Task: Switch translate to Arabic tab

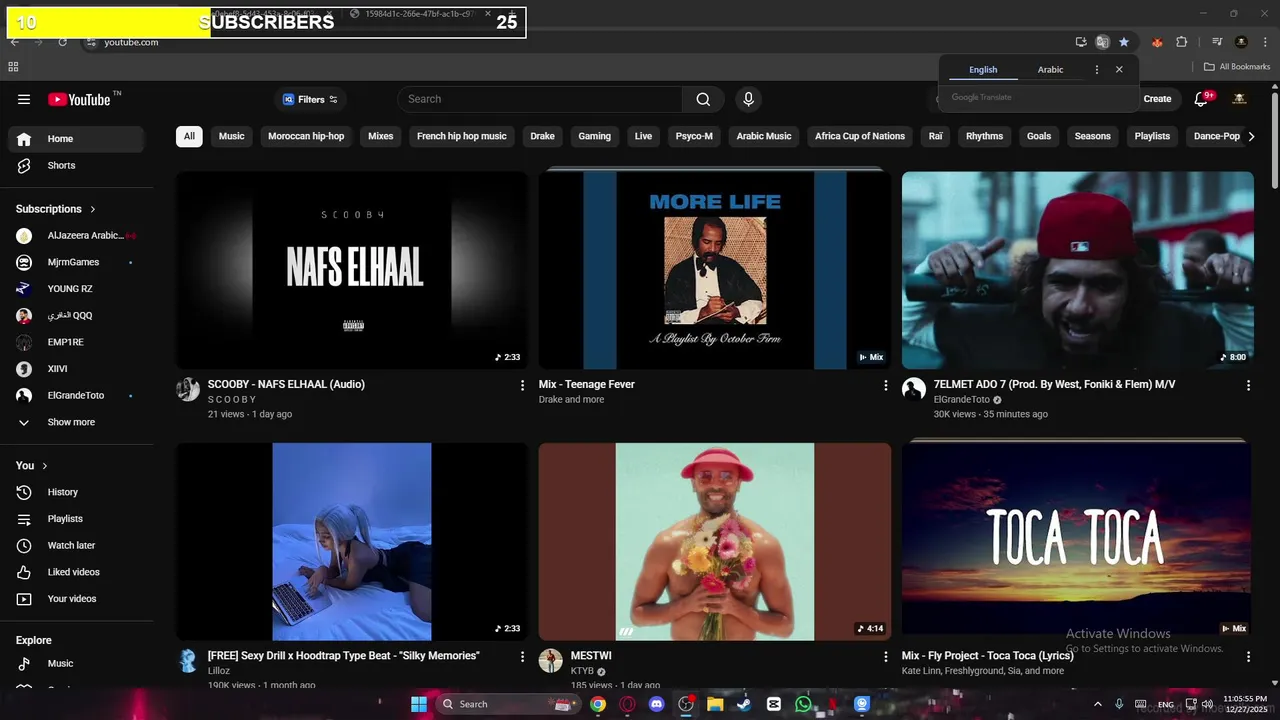Action: coord(1050,70)
